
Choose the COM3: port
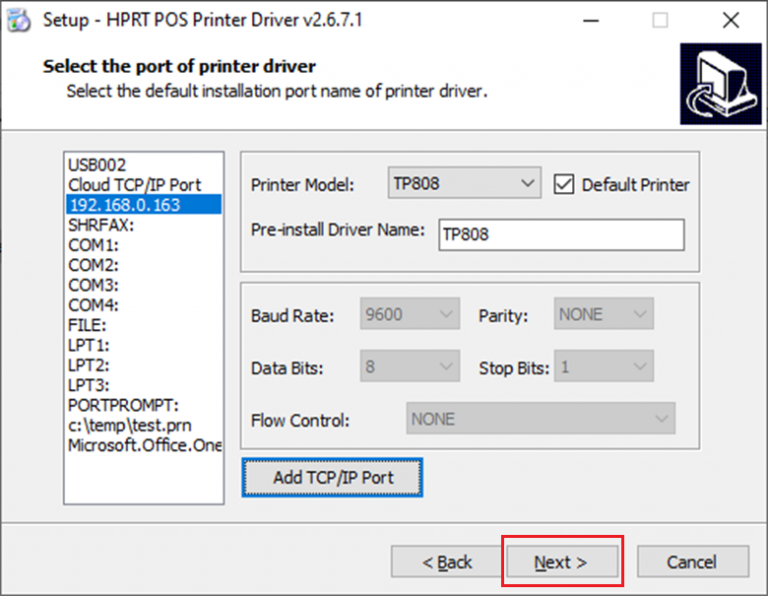(x=93, y=285)
